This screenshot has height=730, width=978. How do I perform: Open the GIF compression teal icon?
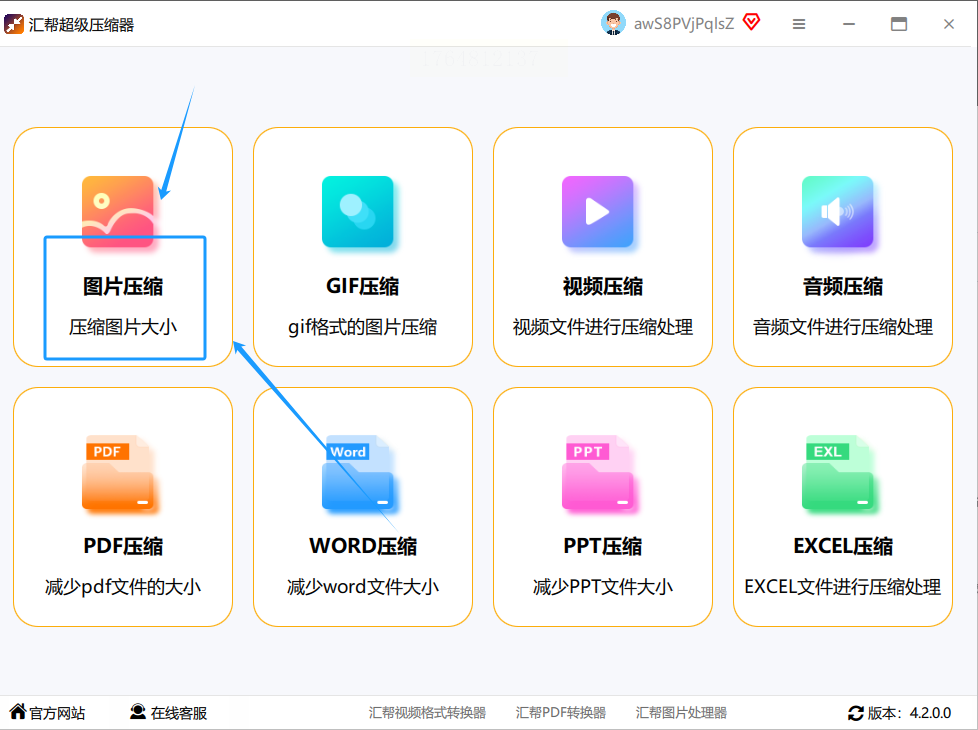point(357,212)
